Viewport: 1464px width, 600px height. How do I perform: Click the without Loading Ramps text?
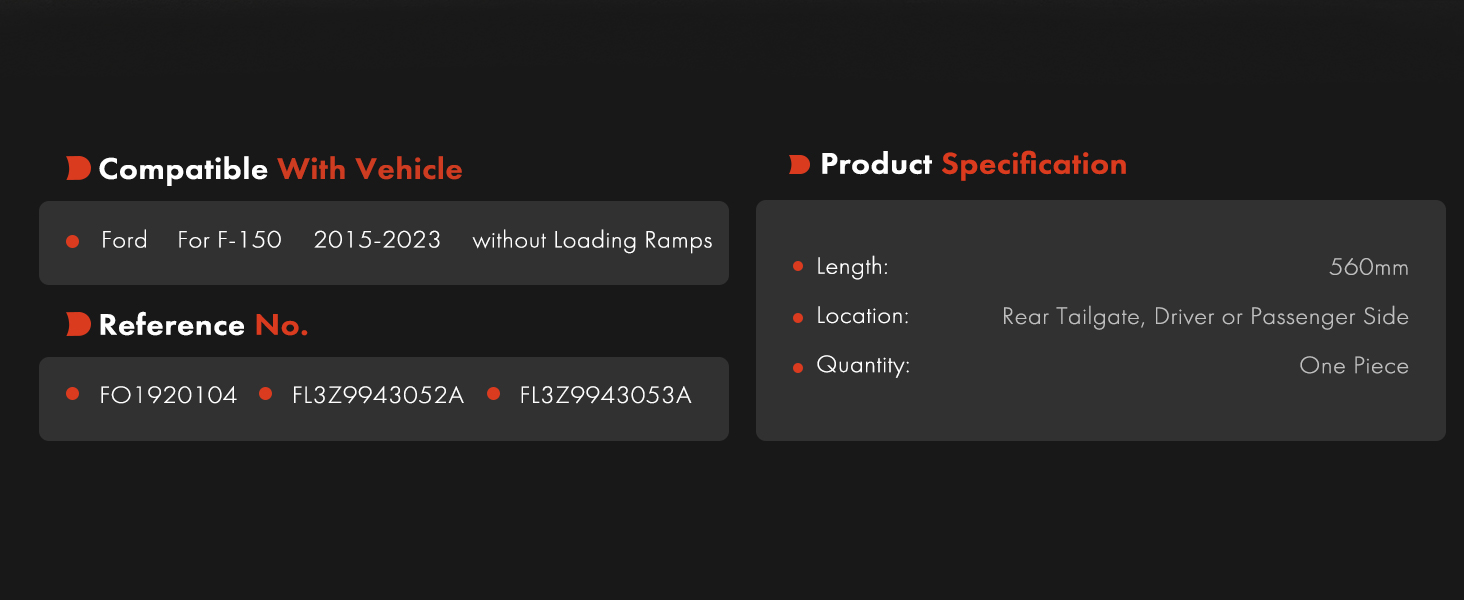click(x=592, y=241)
